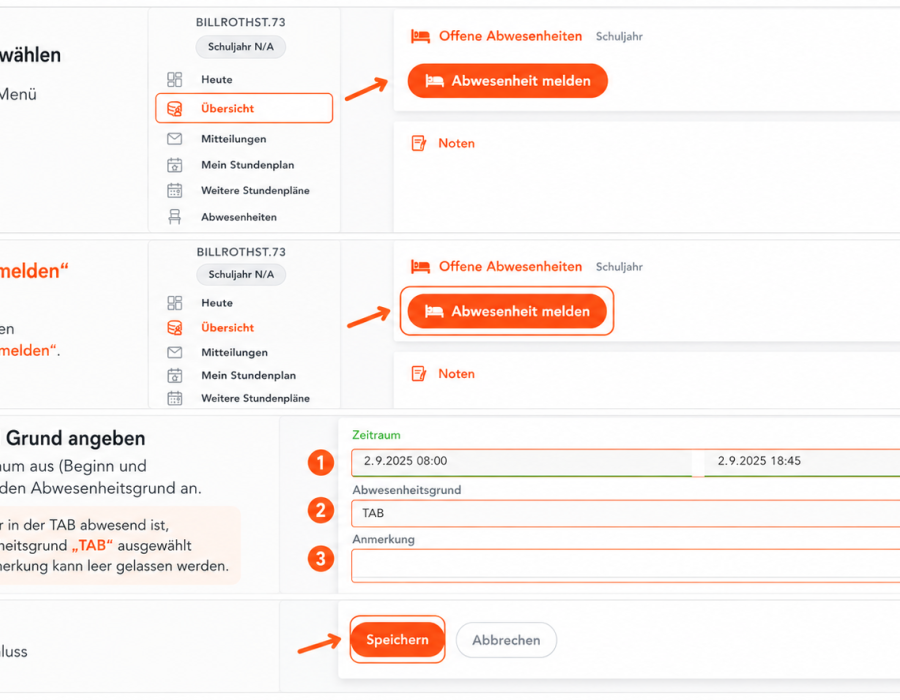The image size is (900, 700).
Task: Click the Noten notepad icon in upper panel
Action: click(419, 143)
